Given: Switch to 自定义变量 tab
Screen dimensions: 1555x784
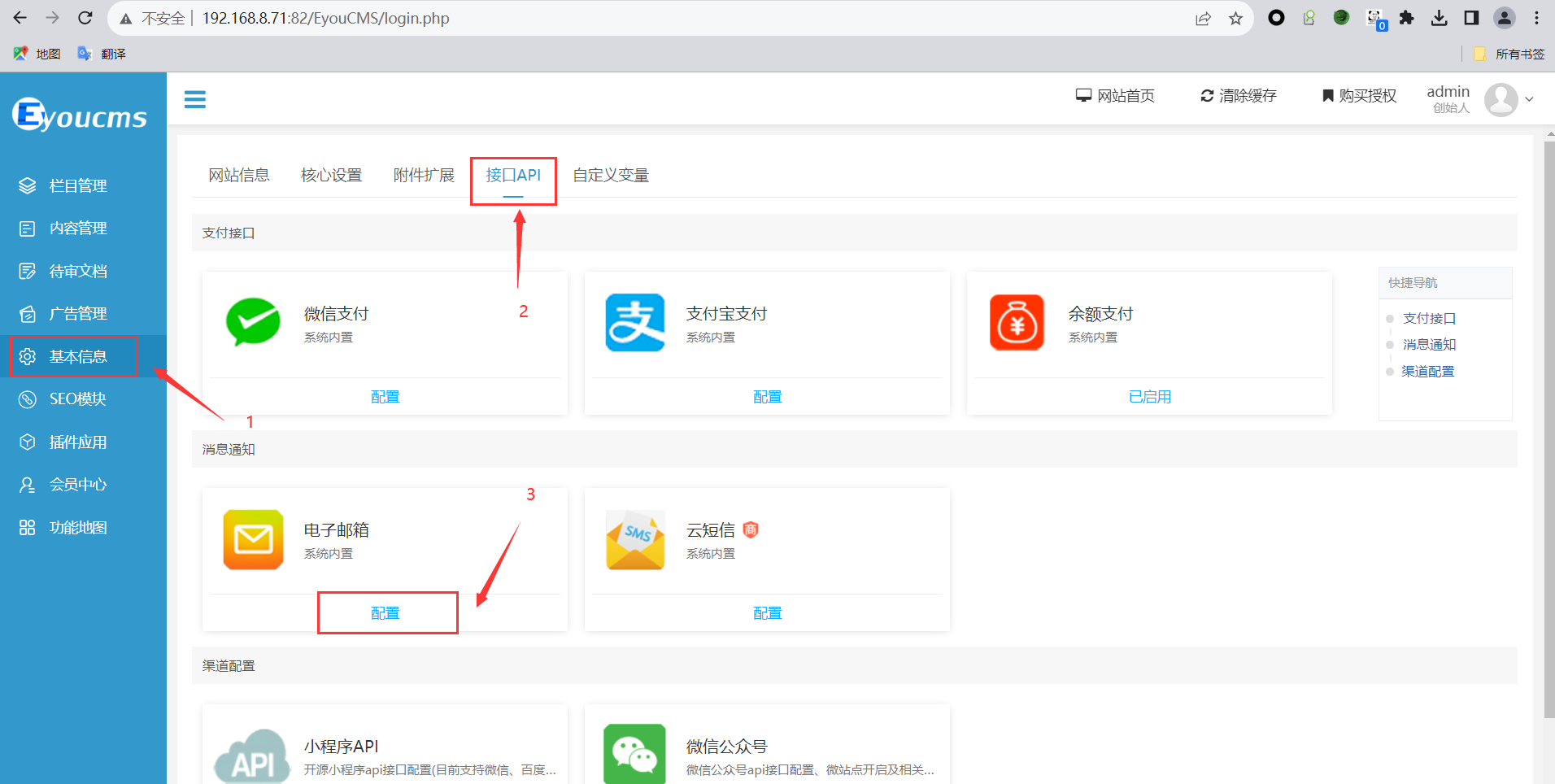Looking at the screenshot, I should [611, 175].
